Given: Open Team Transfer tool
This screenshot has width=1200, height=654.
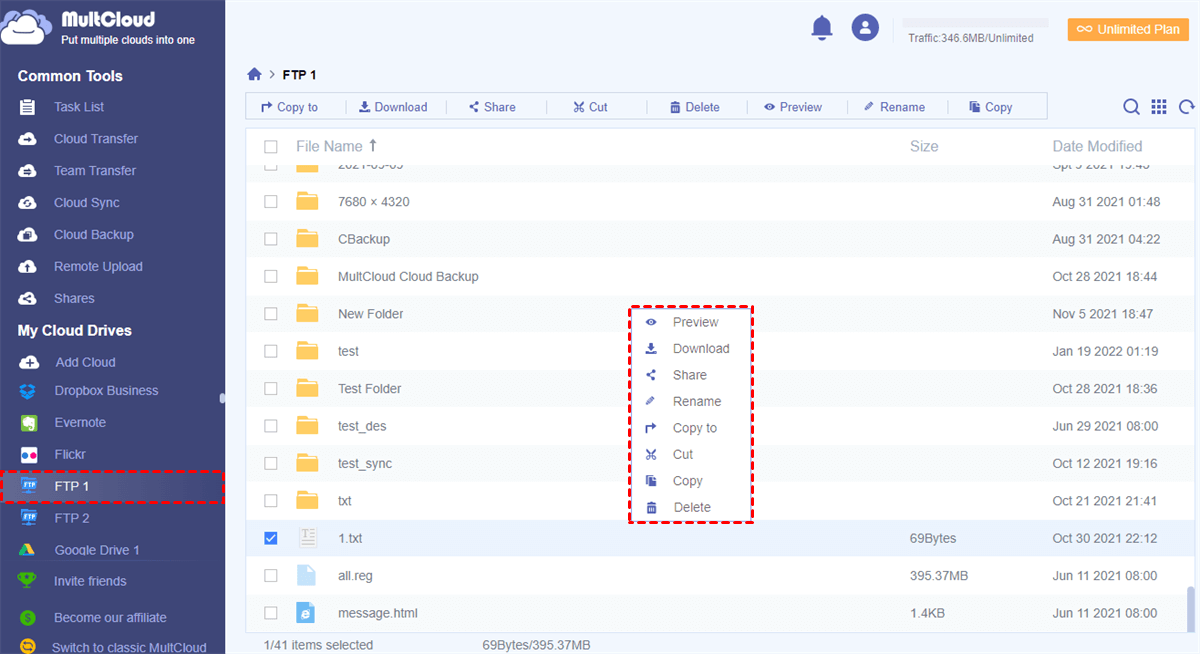Looking at the screenshot, I should (x=95, y=171).
